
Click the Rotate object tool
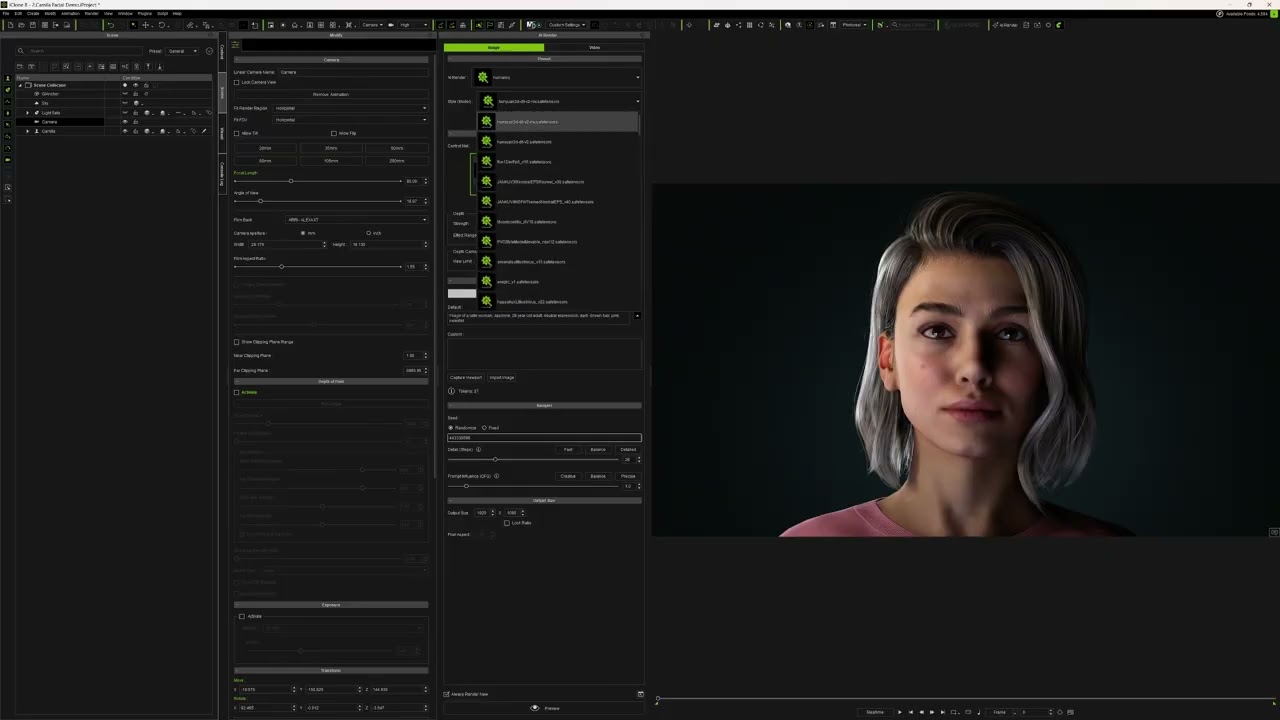click(x=161, y=25)
